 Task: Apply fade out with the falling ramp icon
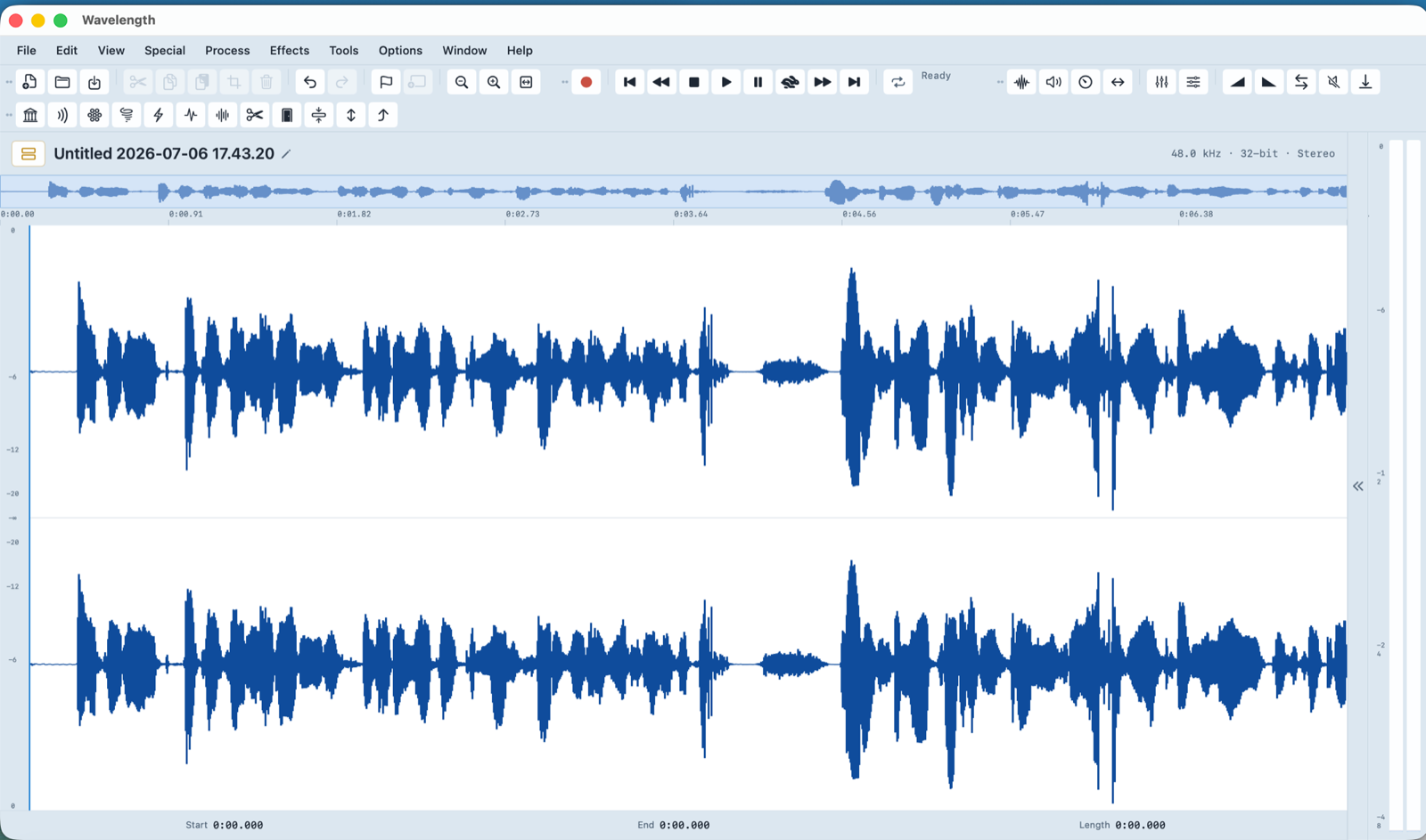pos(1269,82)
